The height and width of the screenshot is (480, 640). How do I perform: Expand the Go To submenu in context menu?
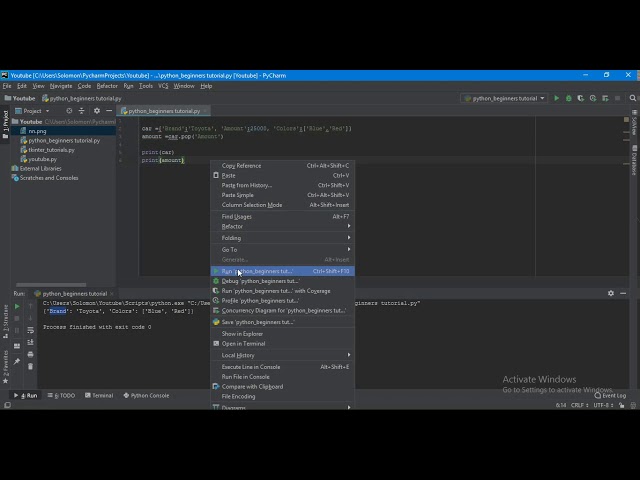coord(282,250)
